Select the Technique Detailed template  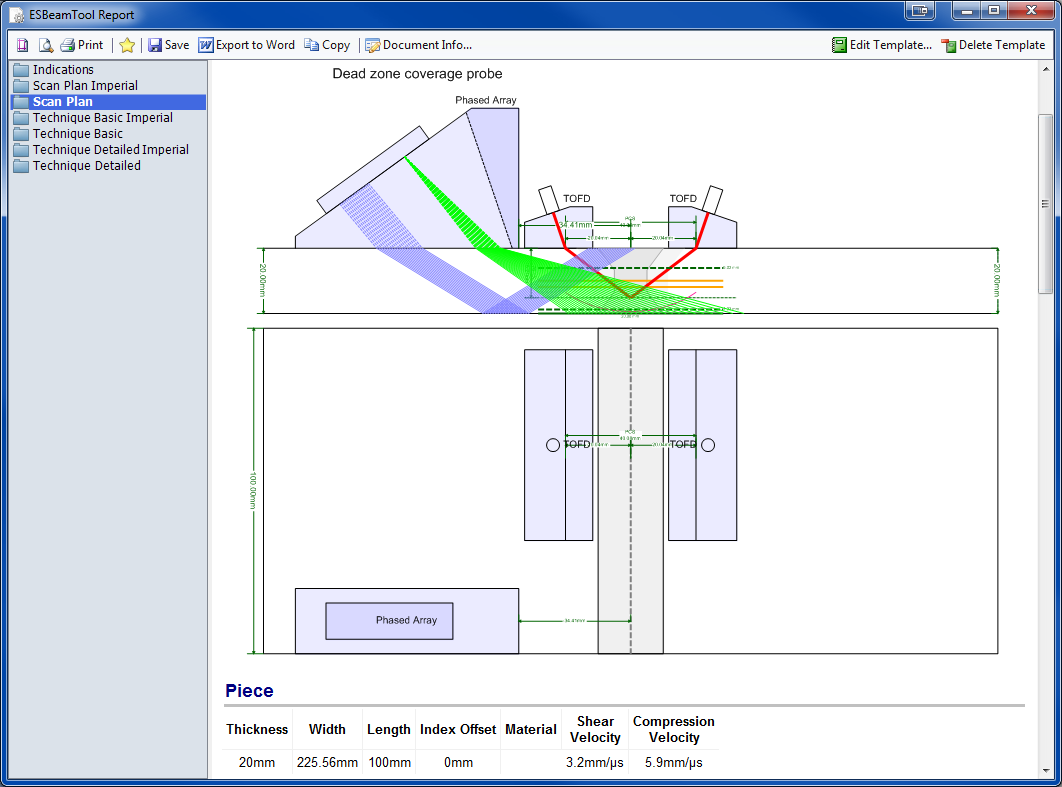point(87,166)
